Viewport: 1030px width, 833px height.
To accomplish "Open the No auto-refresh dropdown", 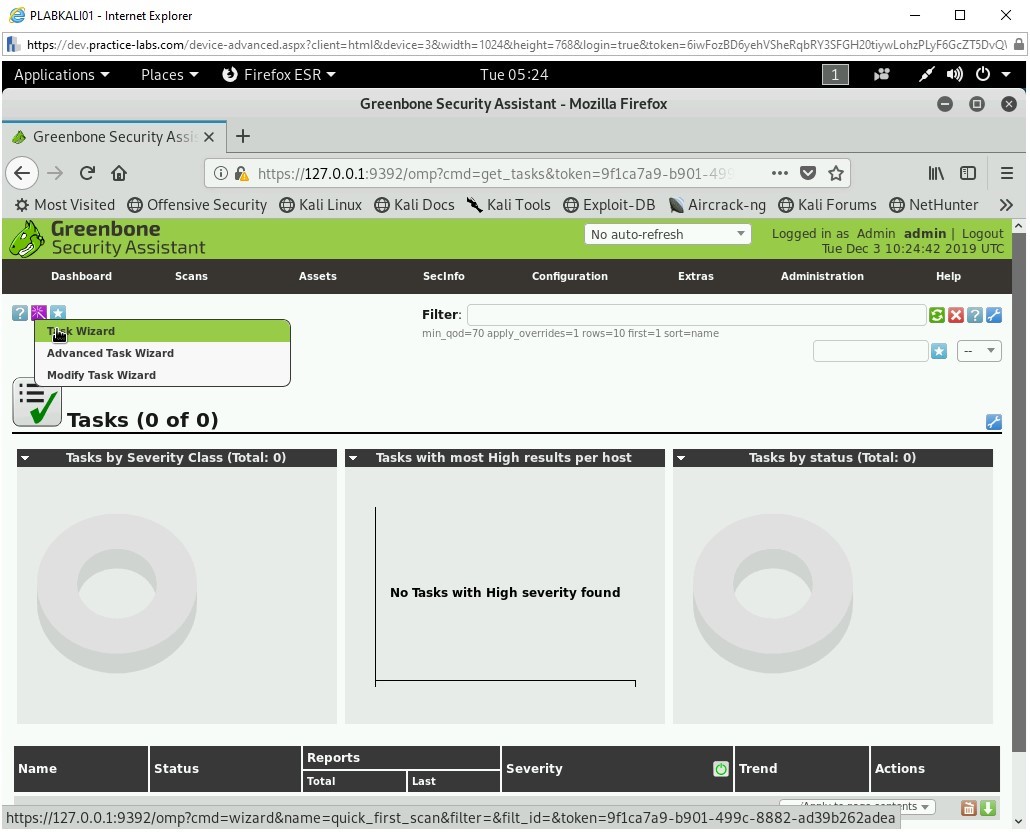I will click(667, 234).
